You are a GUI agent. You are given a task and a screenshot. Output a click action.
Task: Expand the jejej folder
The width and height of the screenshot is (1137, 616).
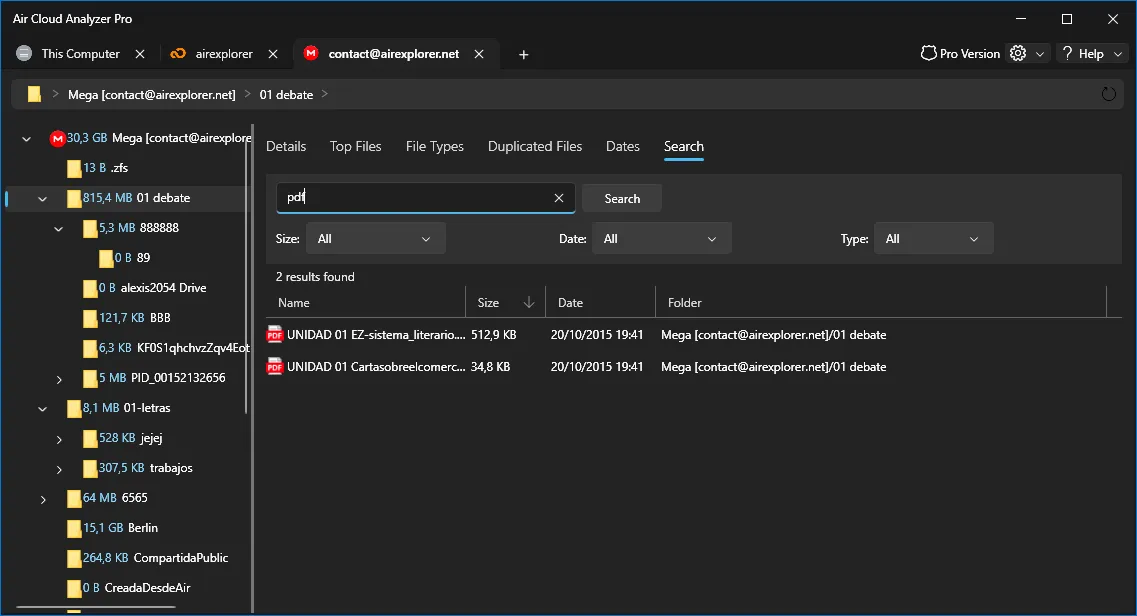[59, 439]
